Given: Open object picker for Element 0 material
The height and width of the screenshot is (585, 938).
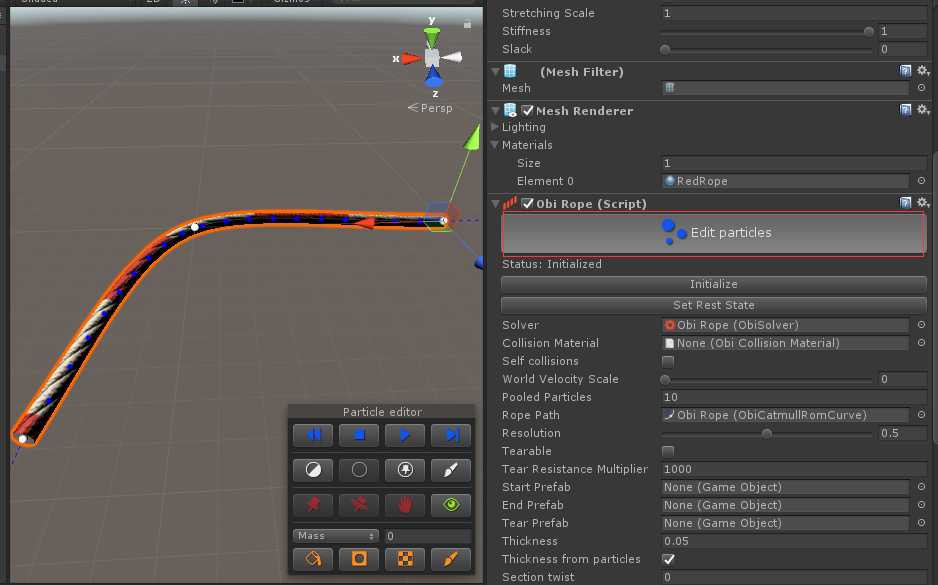Looking at the screenshot, I should [x=921, y=181].
